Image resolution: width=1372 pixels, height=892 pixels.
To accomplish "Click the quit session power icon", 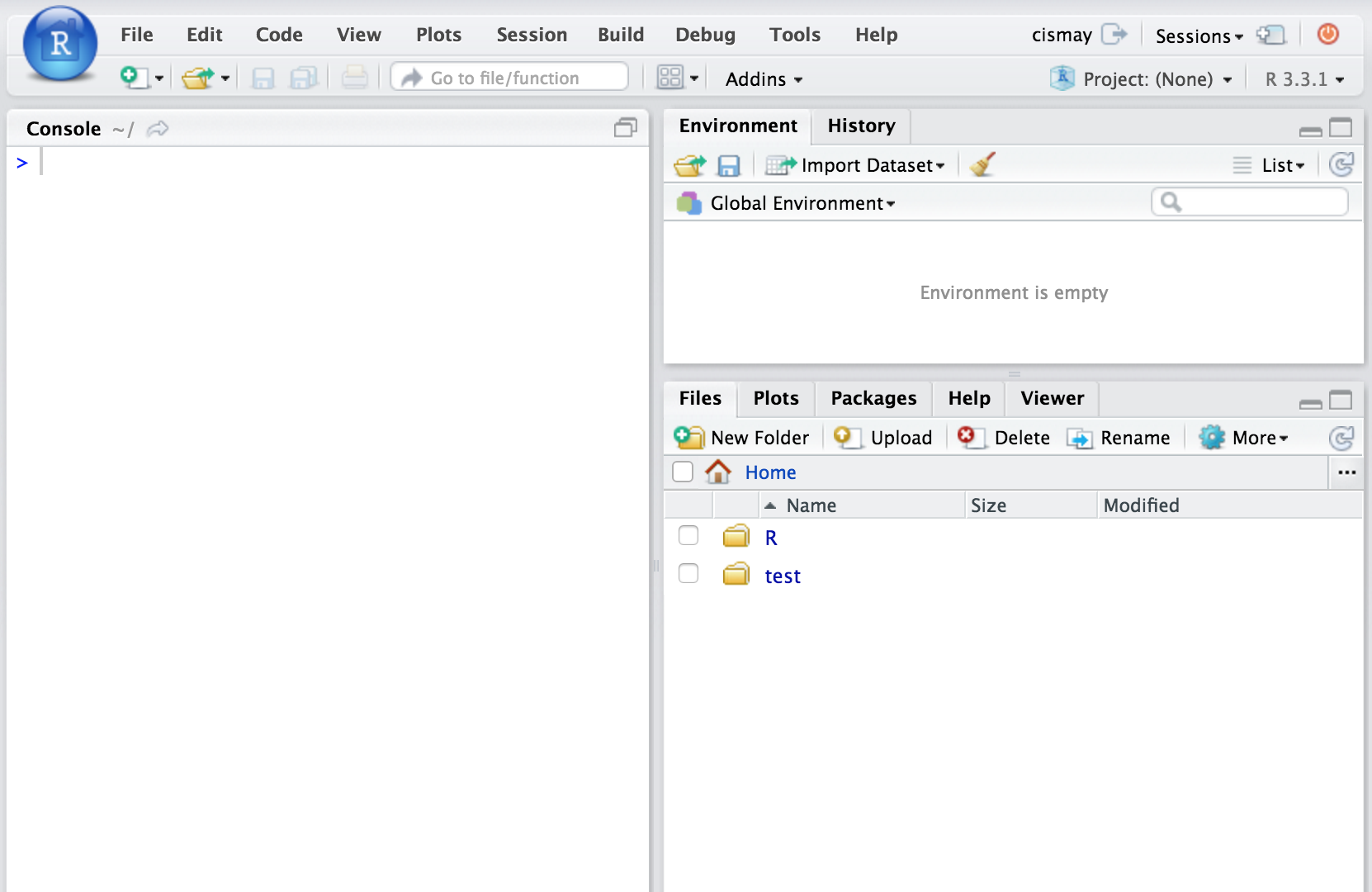I will [1327, 34].
